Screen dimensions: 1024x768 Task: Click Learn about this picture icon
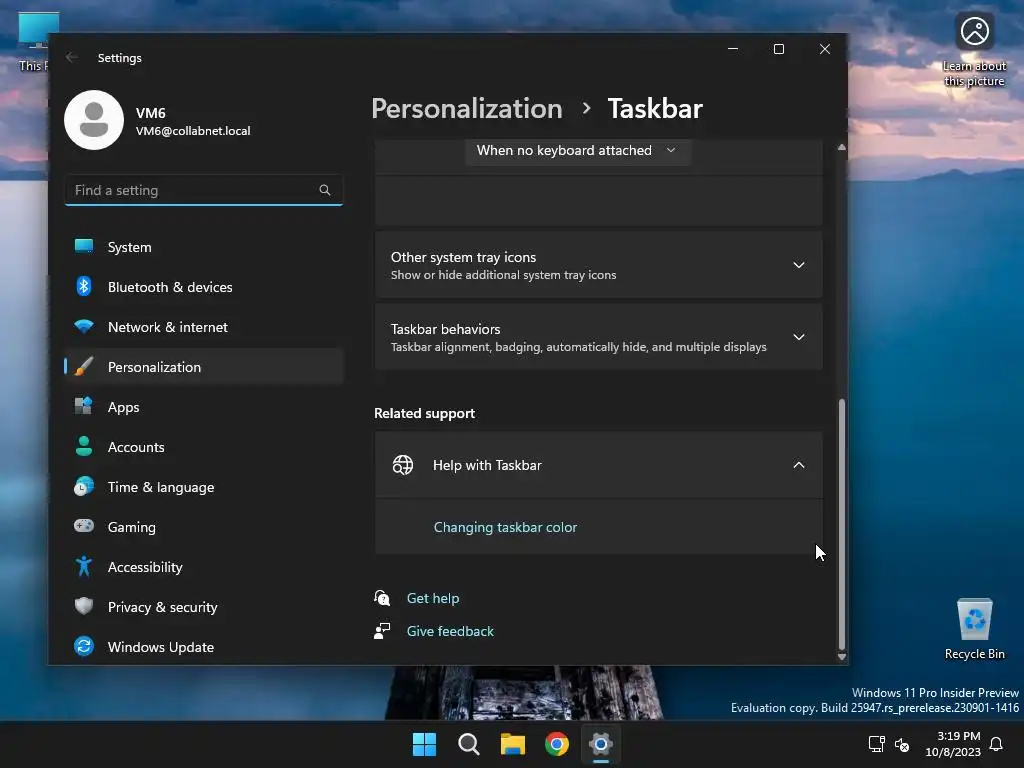pos(974,31)
